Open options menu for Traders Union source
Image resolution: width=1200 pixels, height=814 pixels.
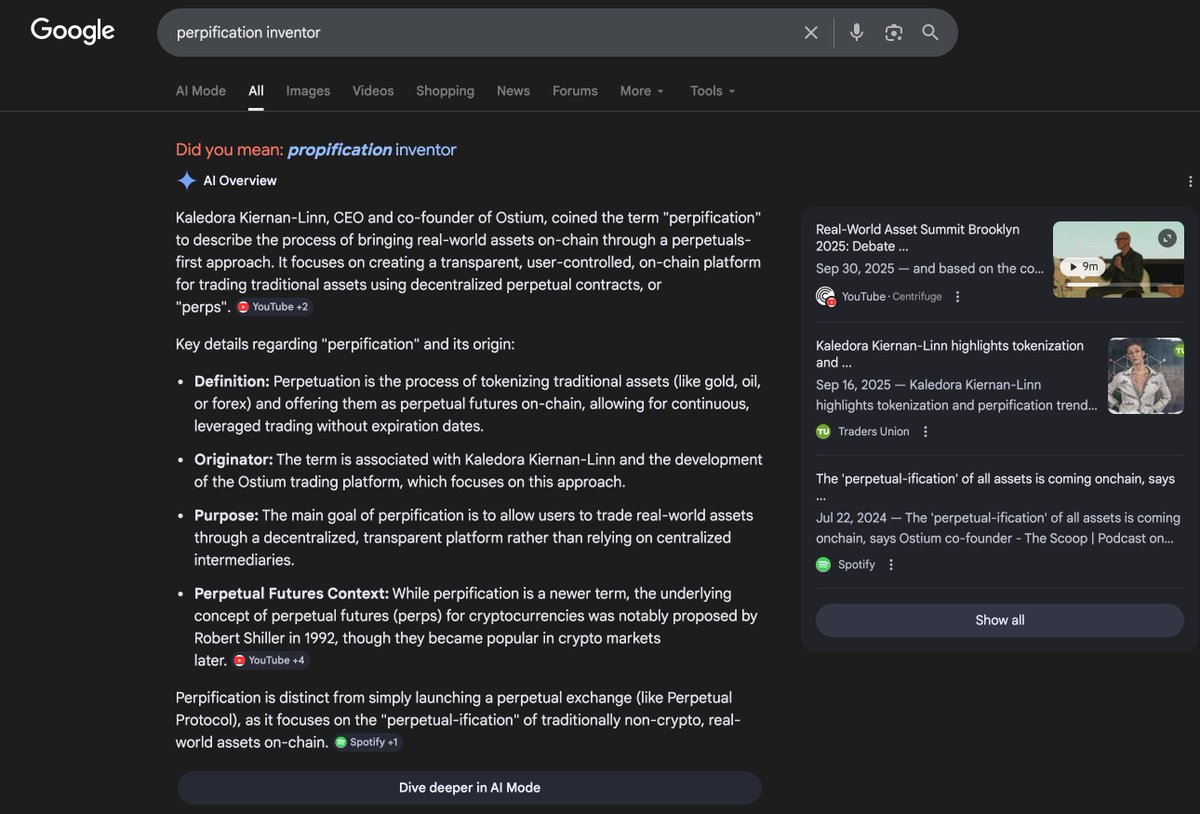point(925,432)
